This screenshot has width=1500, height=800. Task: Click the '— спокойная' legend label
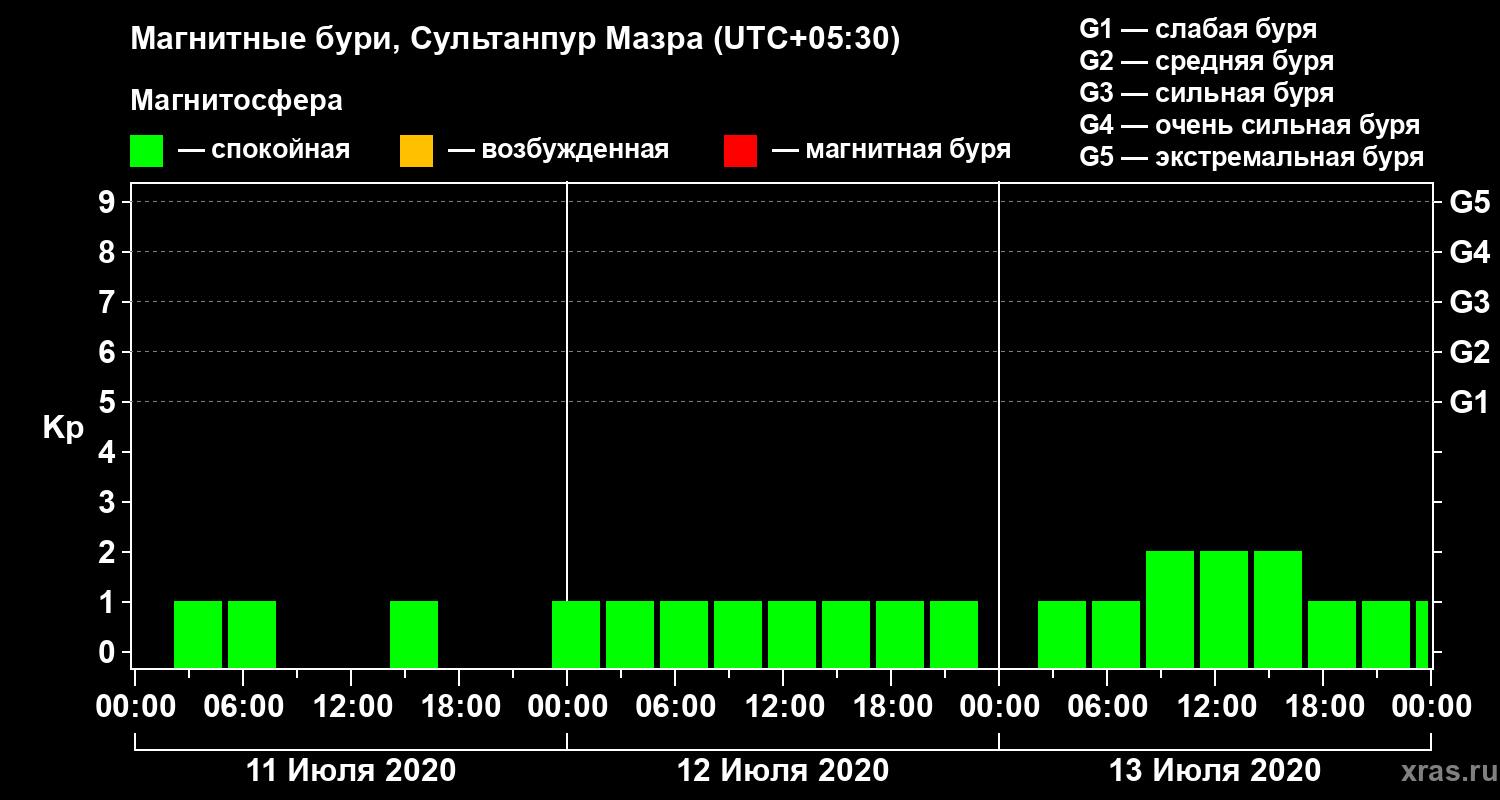coord(264,150)
